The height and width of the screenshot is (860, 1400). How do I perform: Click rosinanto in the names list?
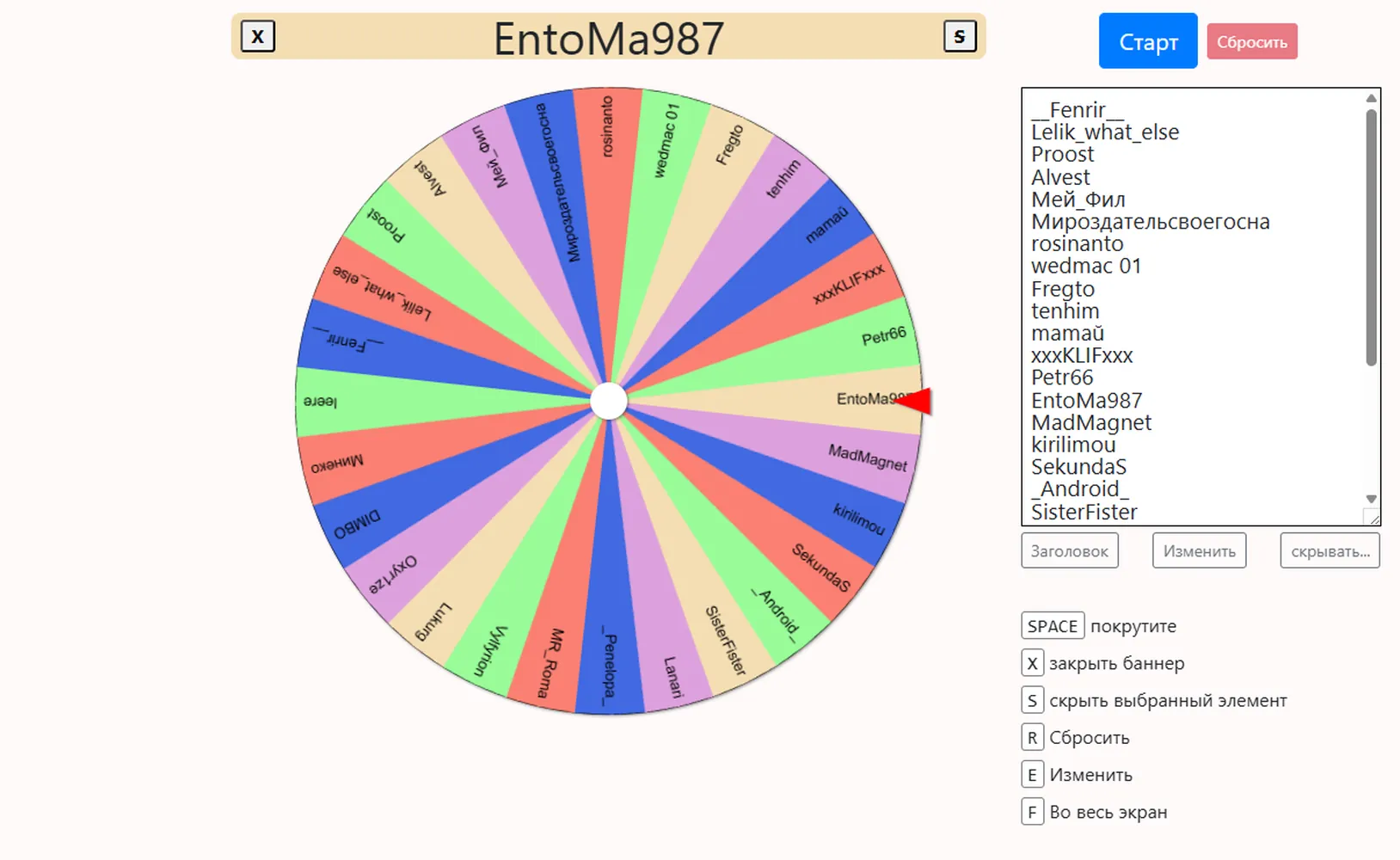(x=1078, y=244)
